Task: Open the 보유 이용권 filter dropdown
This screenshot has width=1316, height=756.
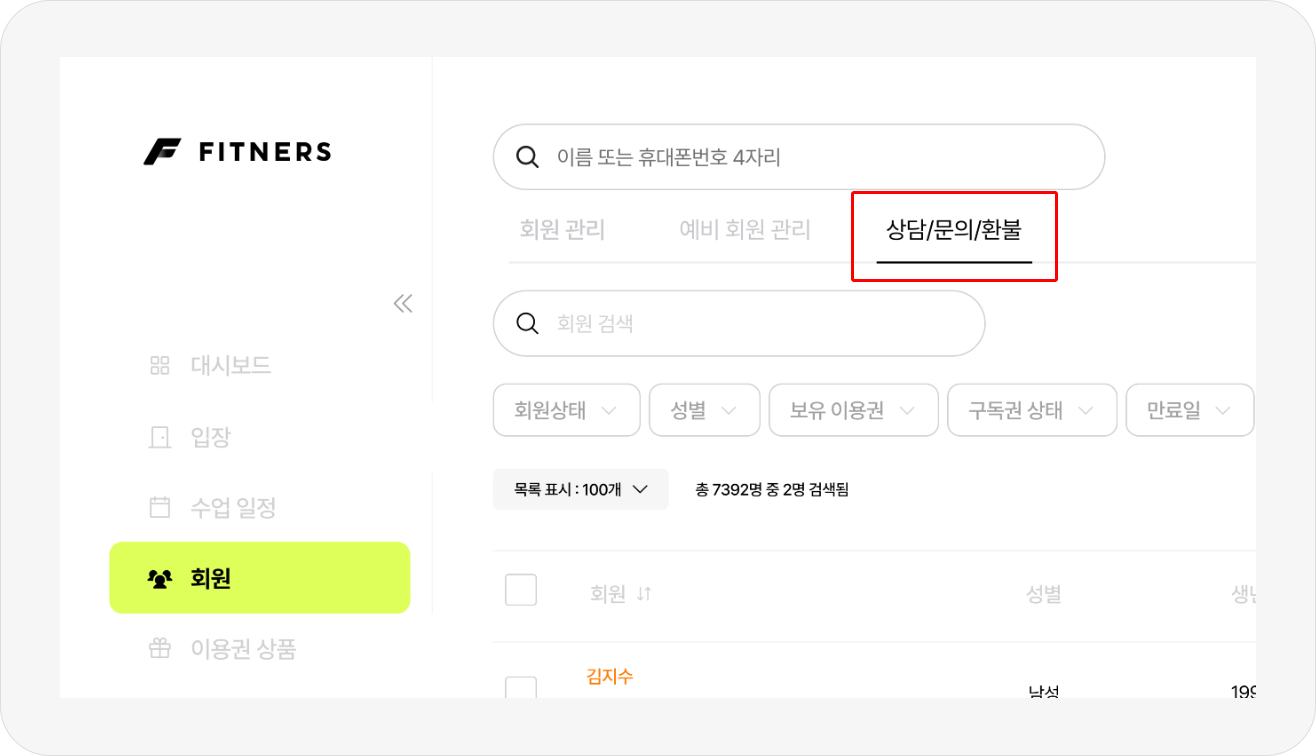Action: pyautogui.click(x=852, y=410)
